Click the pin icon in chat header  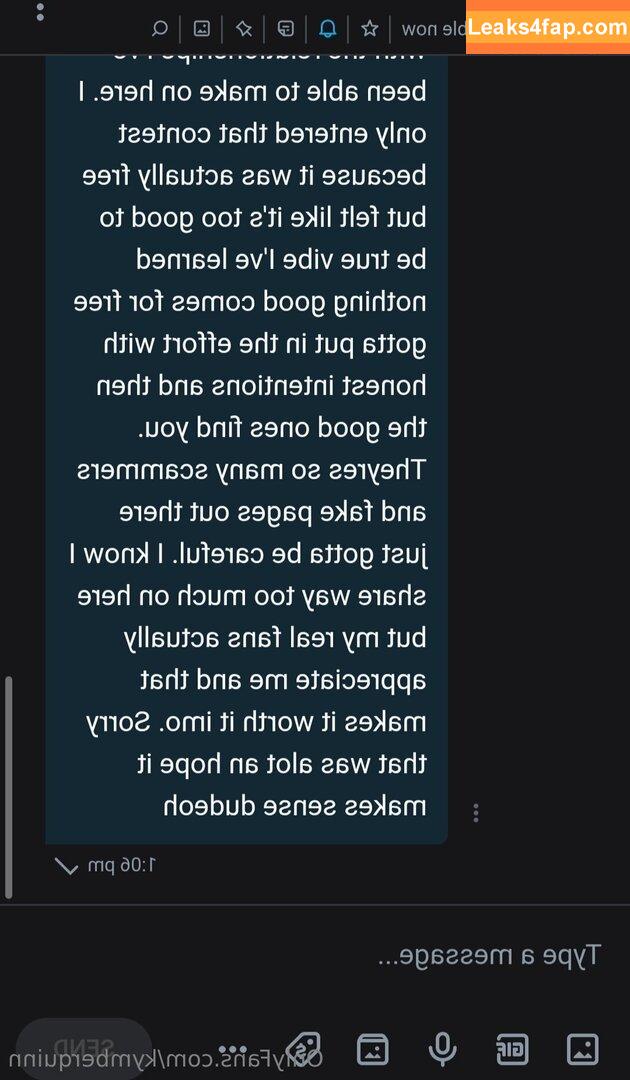pos(244,28)
